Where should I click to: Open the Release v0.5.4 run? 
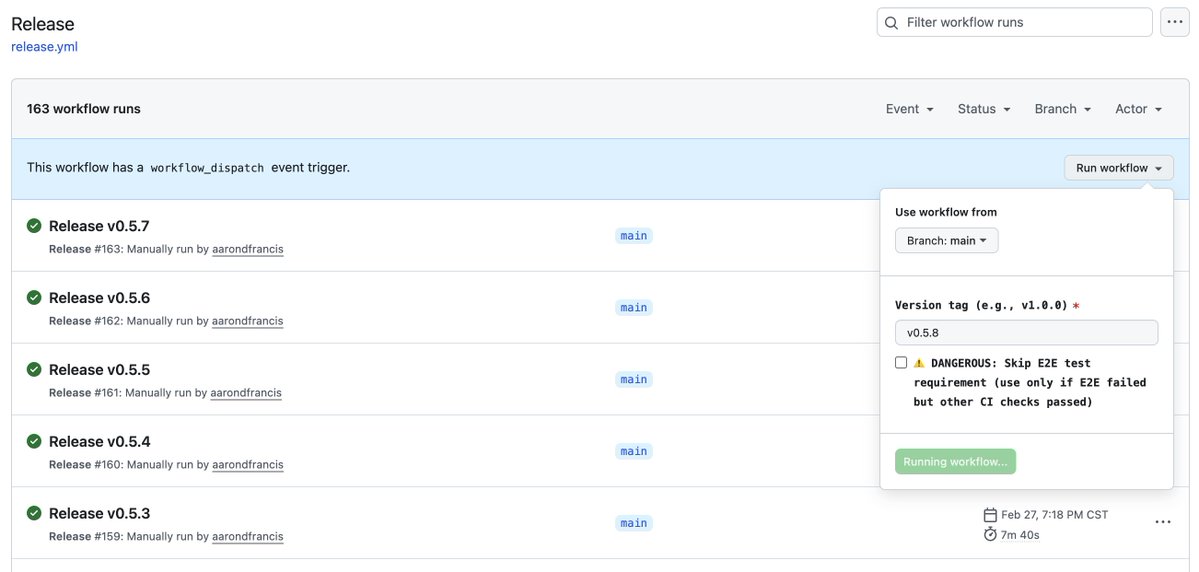tap(99, 441)
